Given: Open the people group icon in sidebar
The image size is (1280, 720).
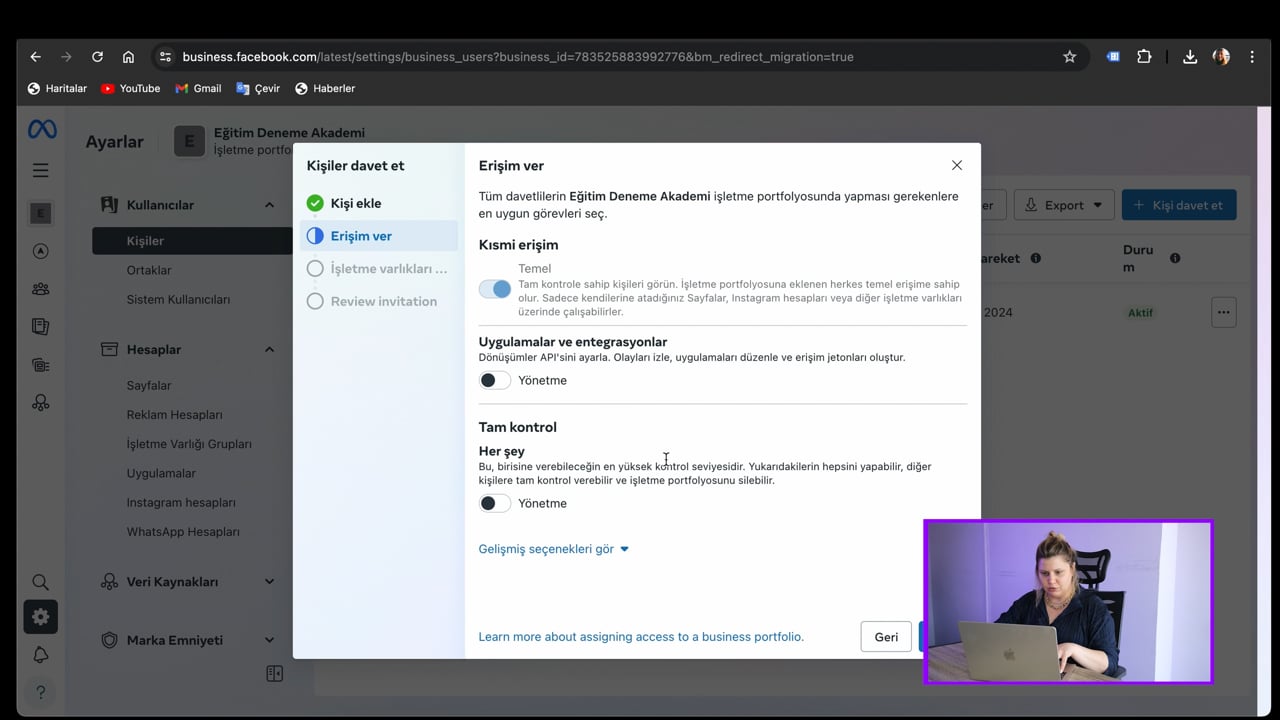Looking at the screenshot, I should [41, 289].
